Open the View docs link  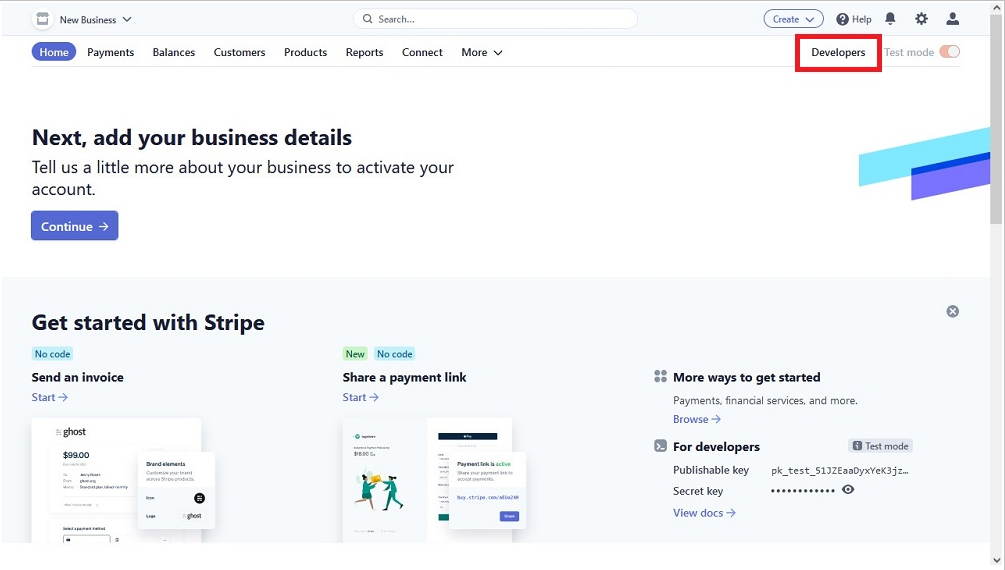[x=704, y=513]
